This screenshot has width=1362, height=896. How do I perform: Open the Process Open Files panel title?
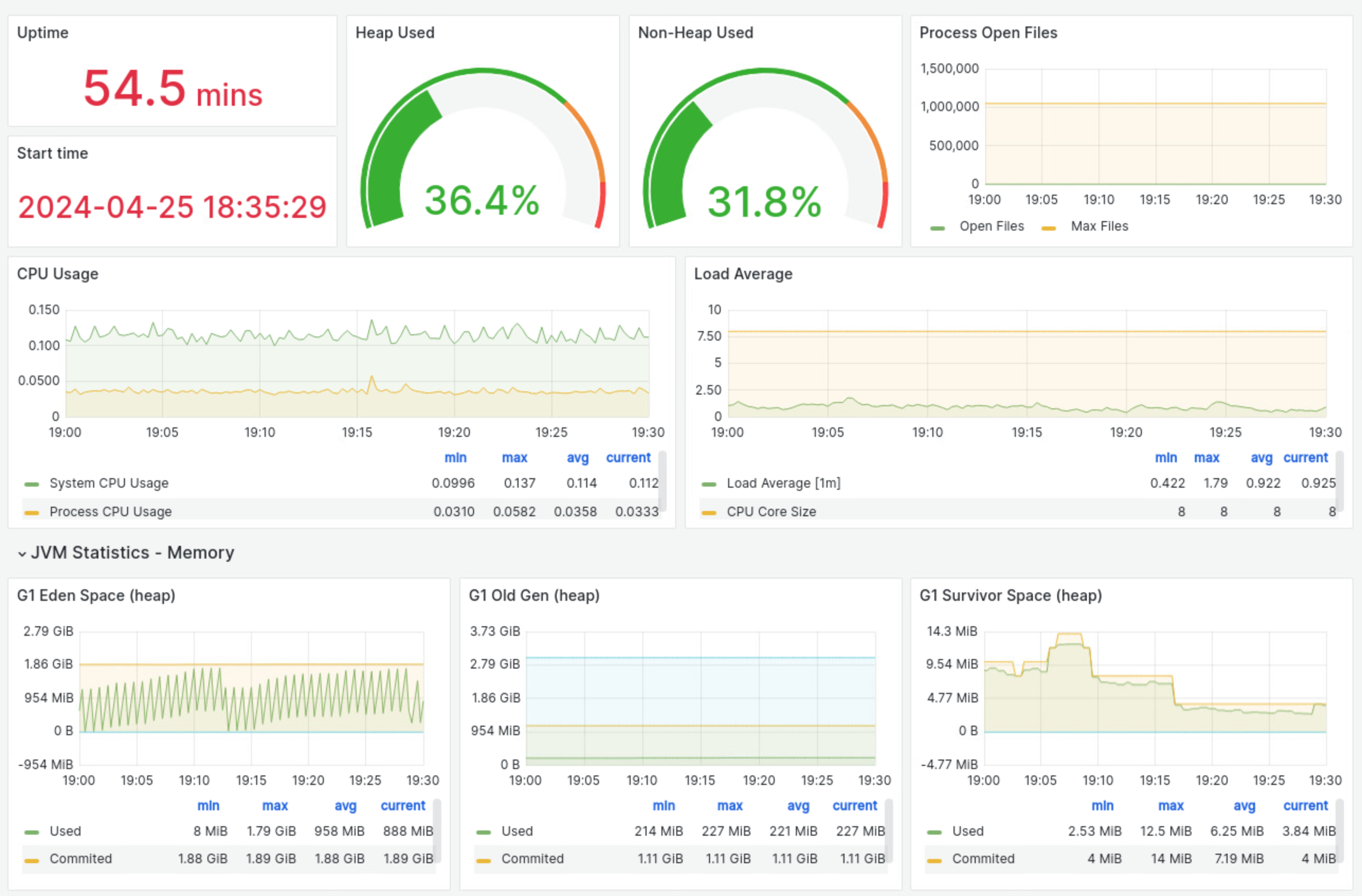pyautogui.click(x=988, y=33)
